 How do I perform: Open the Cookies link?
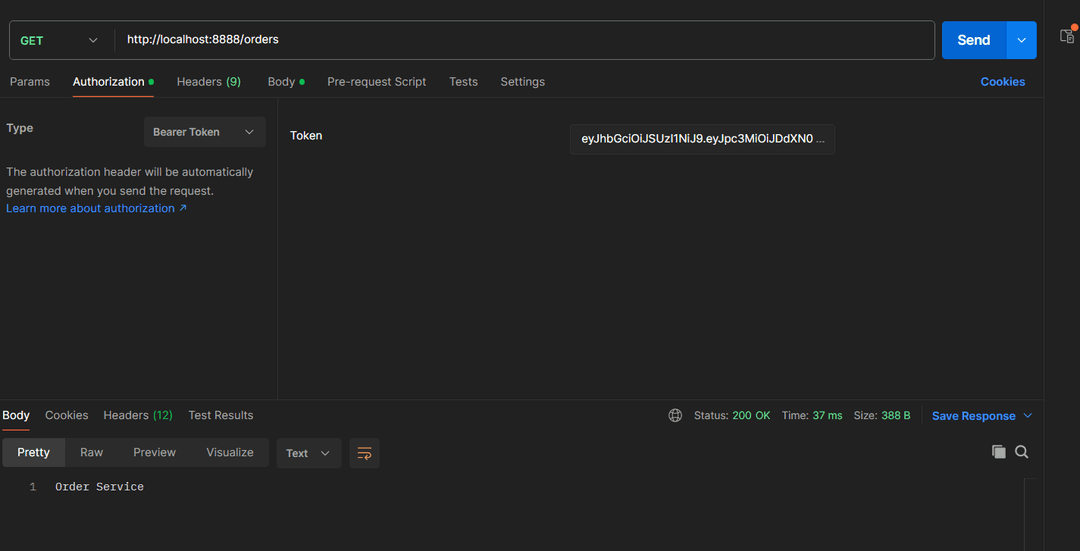tap(1002, 82)
